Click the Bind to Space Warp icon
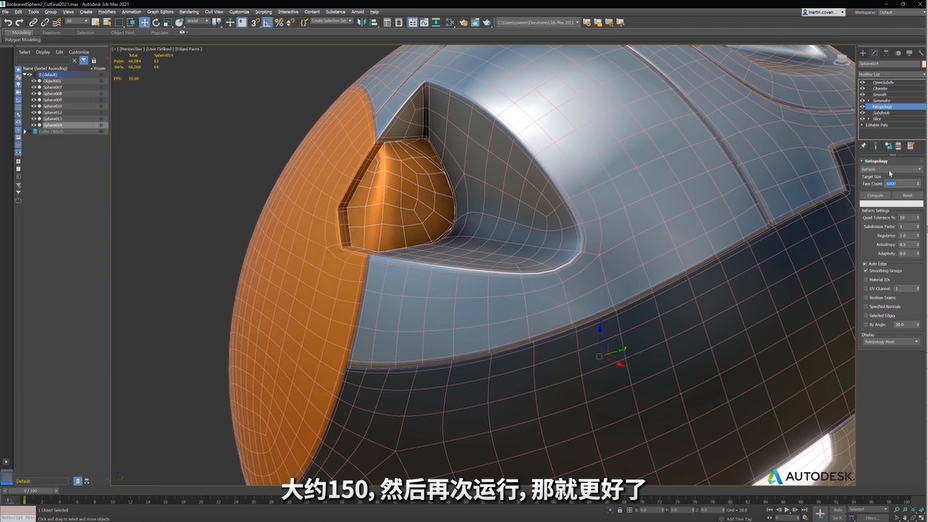 [x=57, y=22]
